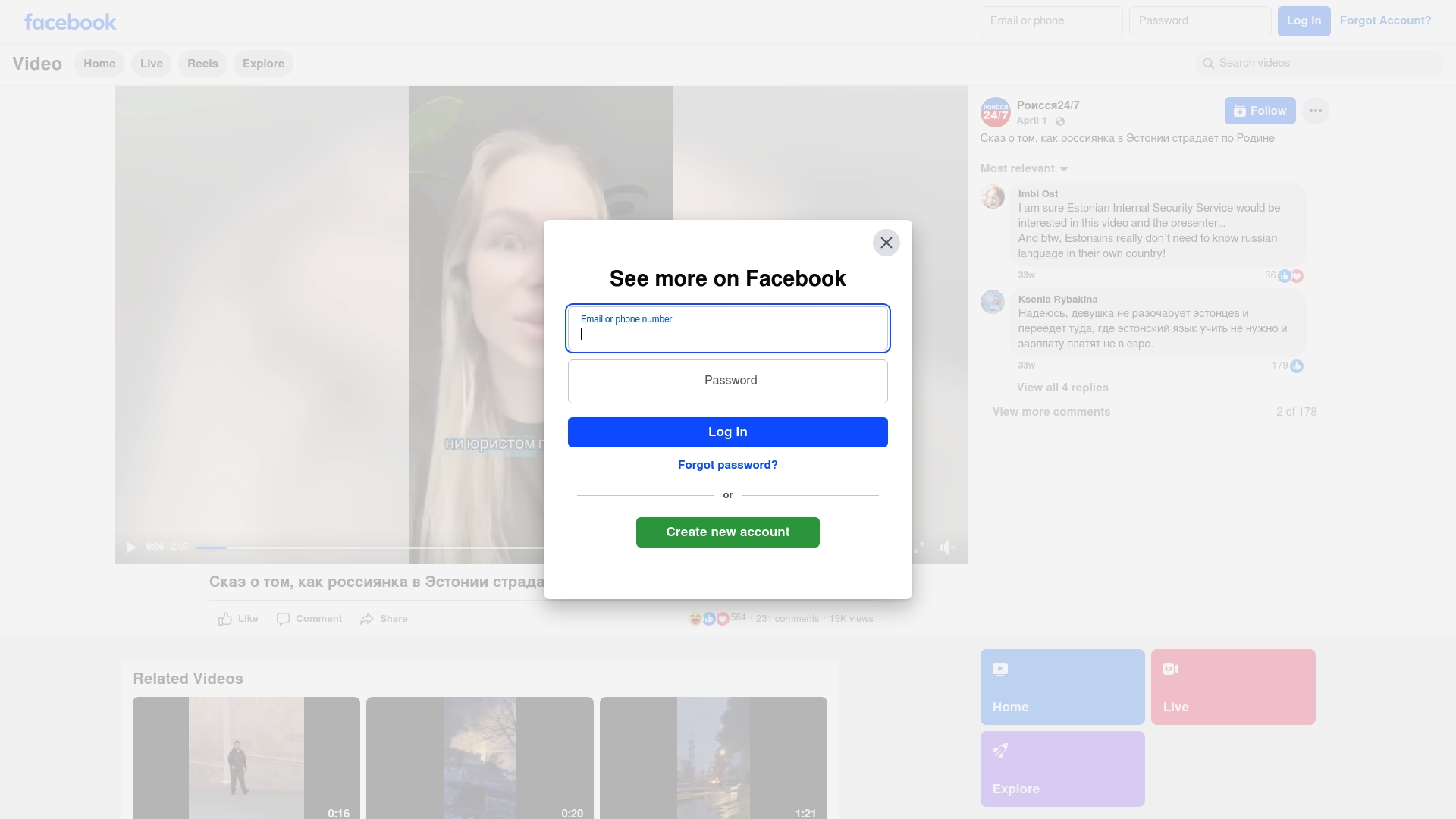The image size is (1456, 819).
Task: Open the three-dots post options menu
Action: 1315,111
